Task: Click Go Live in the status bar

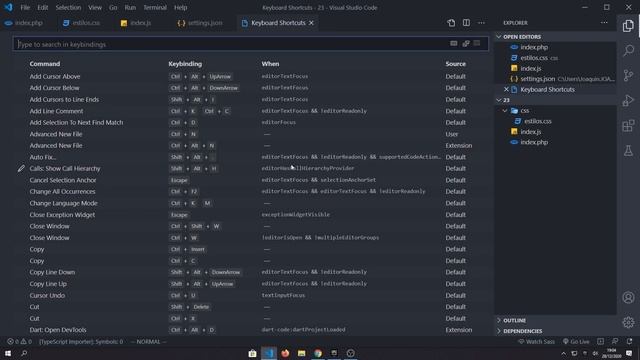Action: coord(576,342)
